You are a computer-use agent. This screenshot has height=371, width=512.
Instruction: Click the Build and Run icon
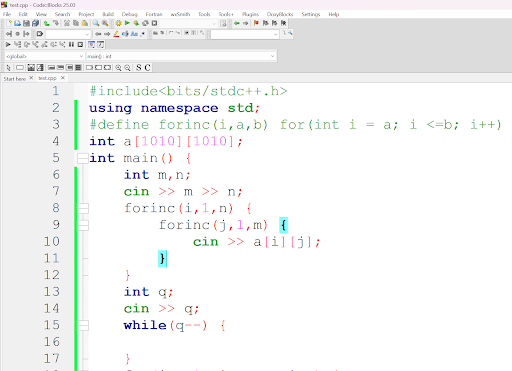click(x=136, y=23)
